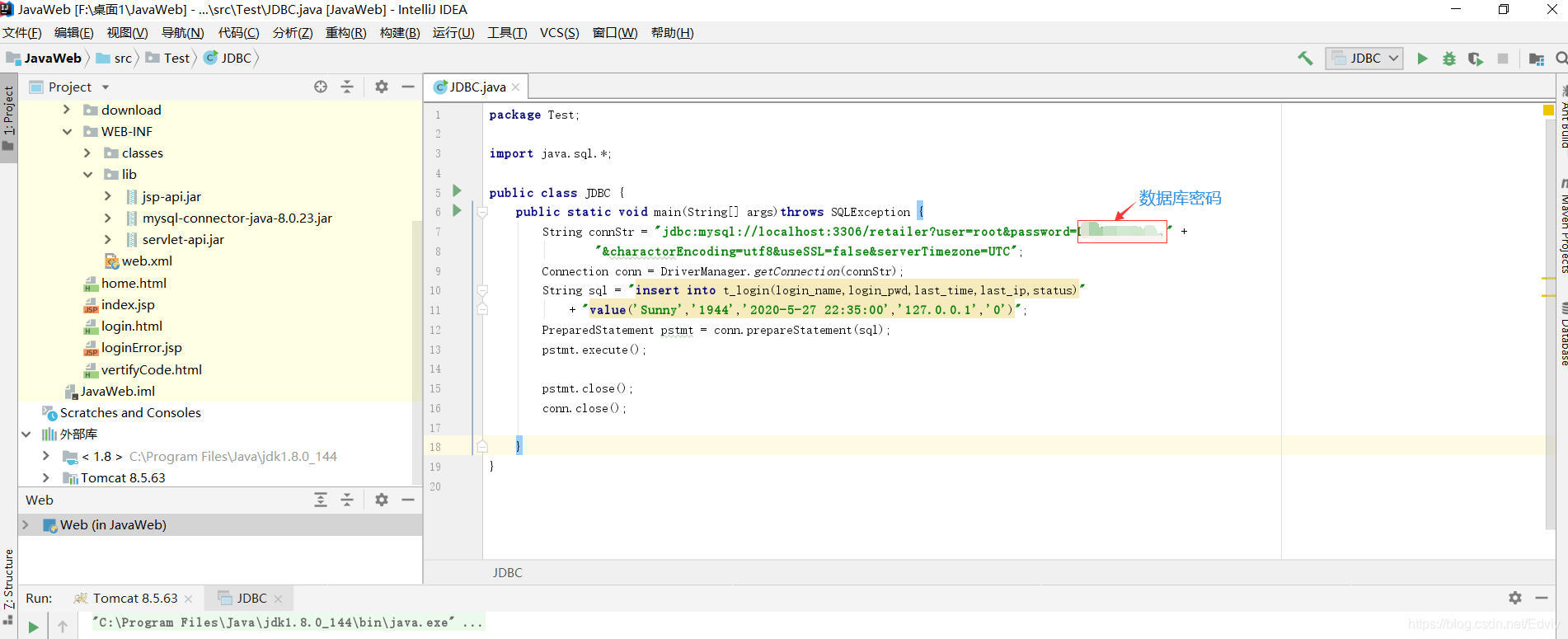Screen dimensions: 1568x639
Task: Rerun the program in the Run panel
Action: click(x=33, y=627)
